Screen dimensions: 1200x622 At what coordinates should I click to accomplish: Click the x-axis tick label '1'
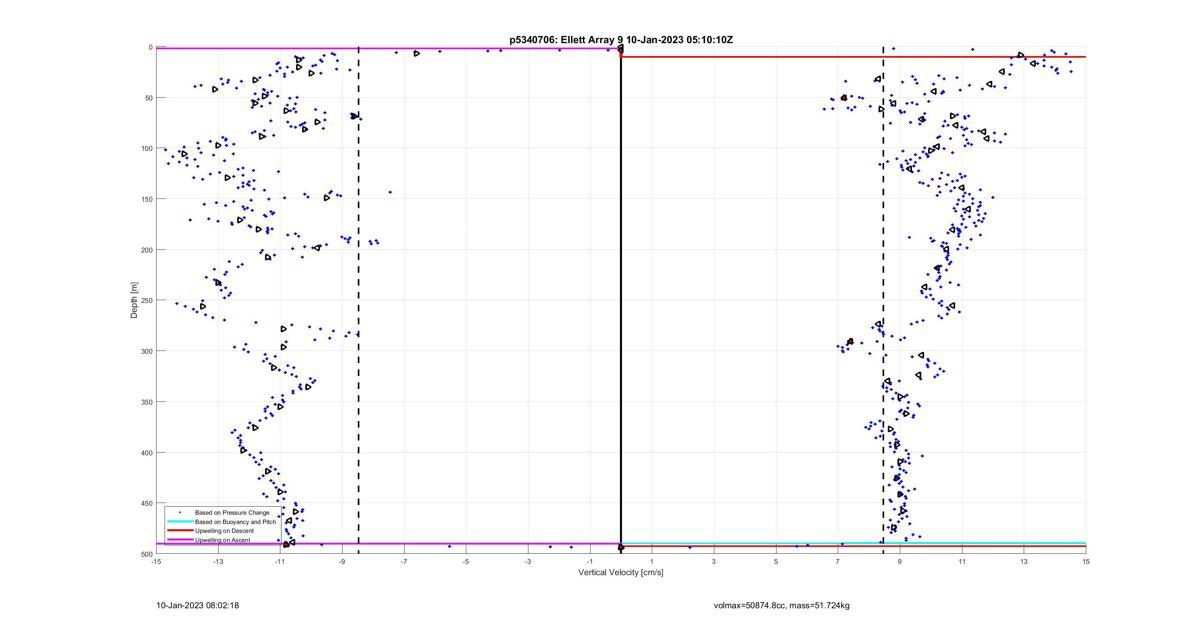(652, 561)
